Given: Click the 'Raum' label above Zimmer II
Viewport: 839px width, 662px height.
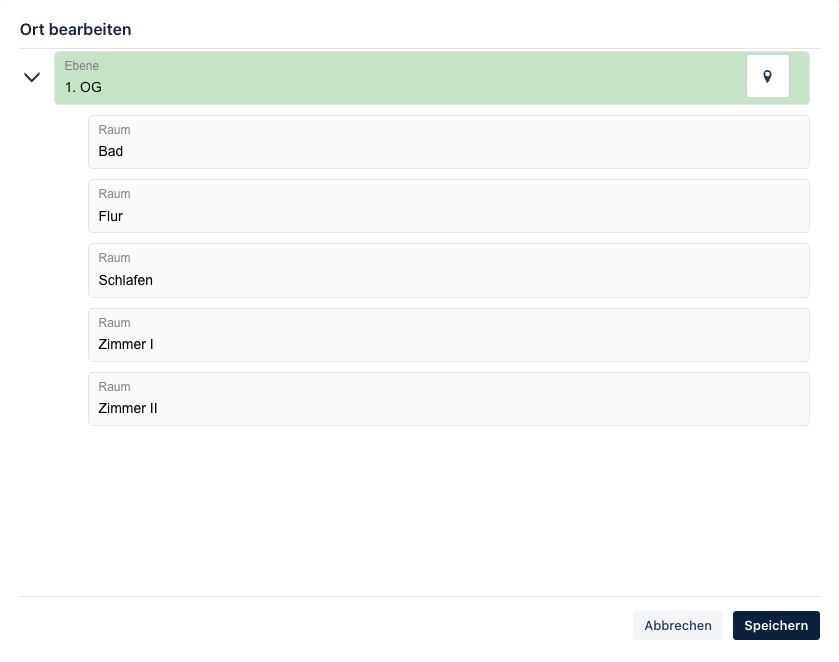Looking at the screenshot, I should (114, 387).
